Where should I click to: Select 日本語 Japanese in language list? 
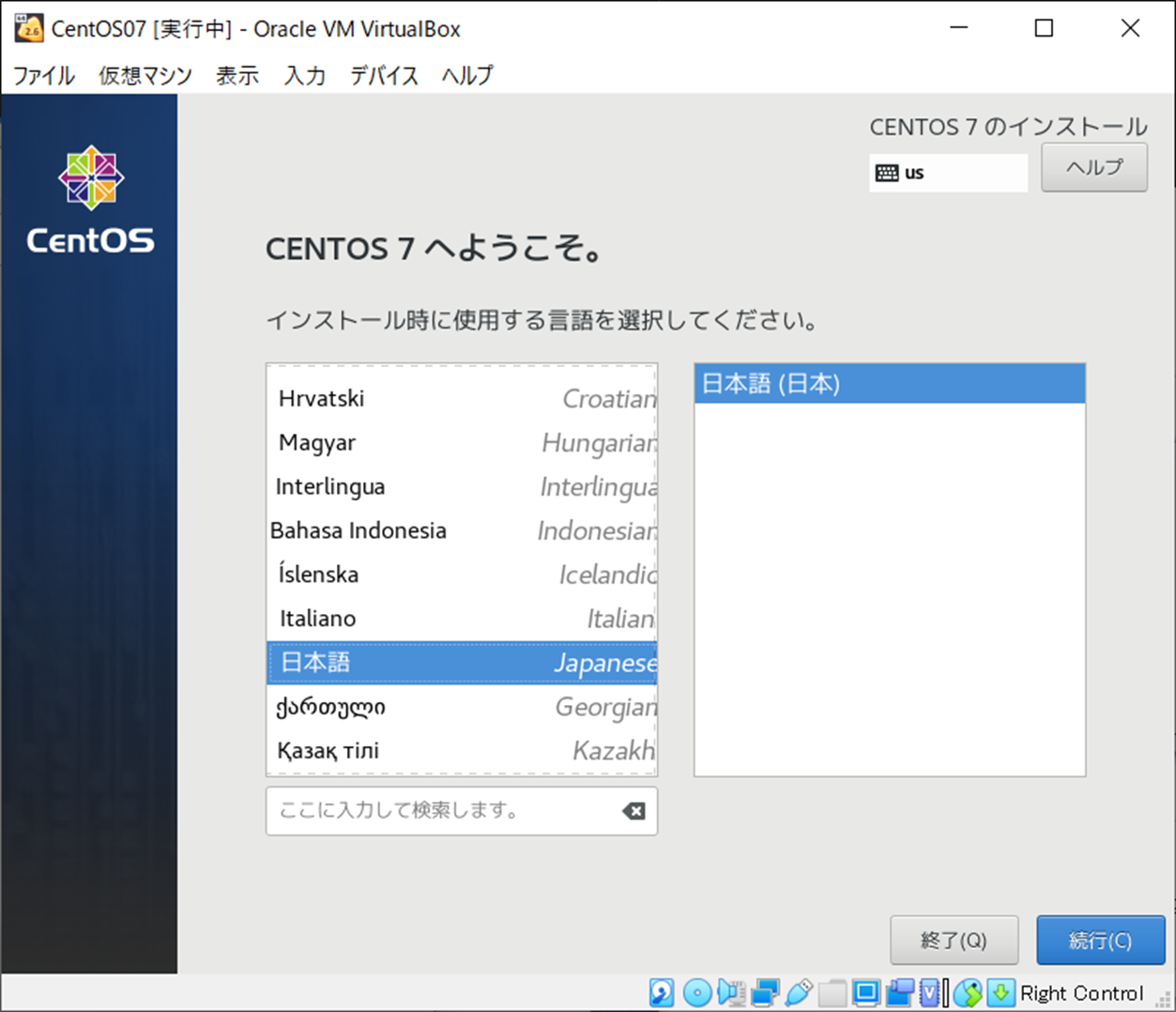click(x=462, y=663)
